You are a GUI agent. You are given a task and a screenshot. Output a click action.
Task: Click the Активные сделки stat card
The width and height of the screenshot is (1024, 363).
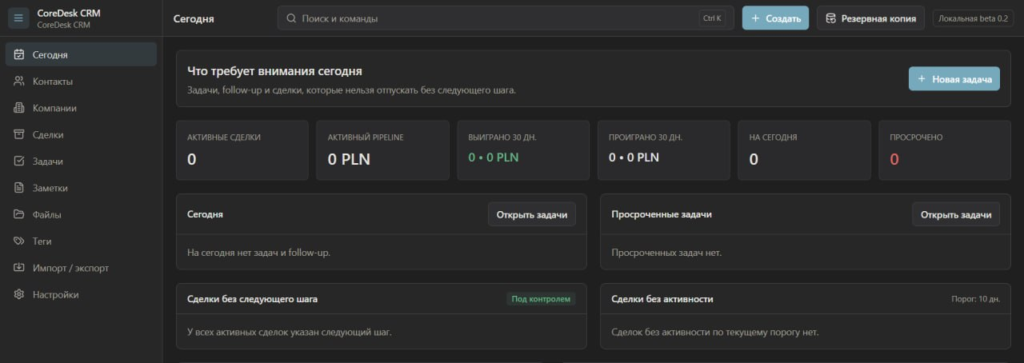click(242, 150)
